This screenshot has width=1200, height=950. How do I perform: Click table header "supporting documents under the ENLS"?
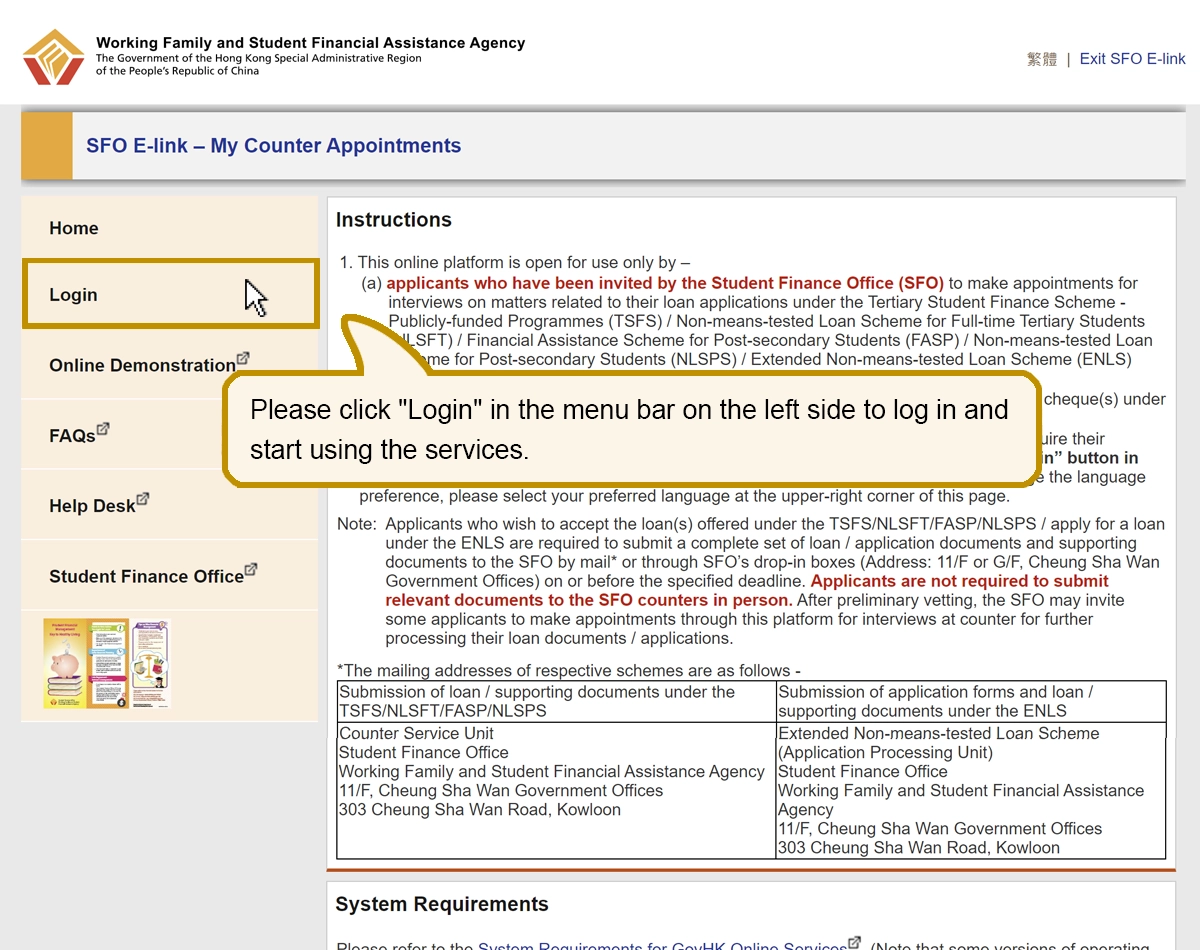click(922, 711)
